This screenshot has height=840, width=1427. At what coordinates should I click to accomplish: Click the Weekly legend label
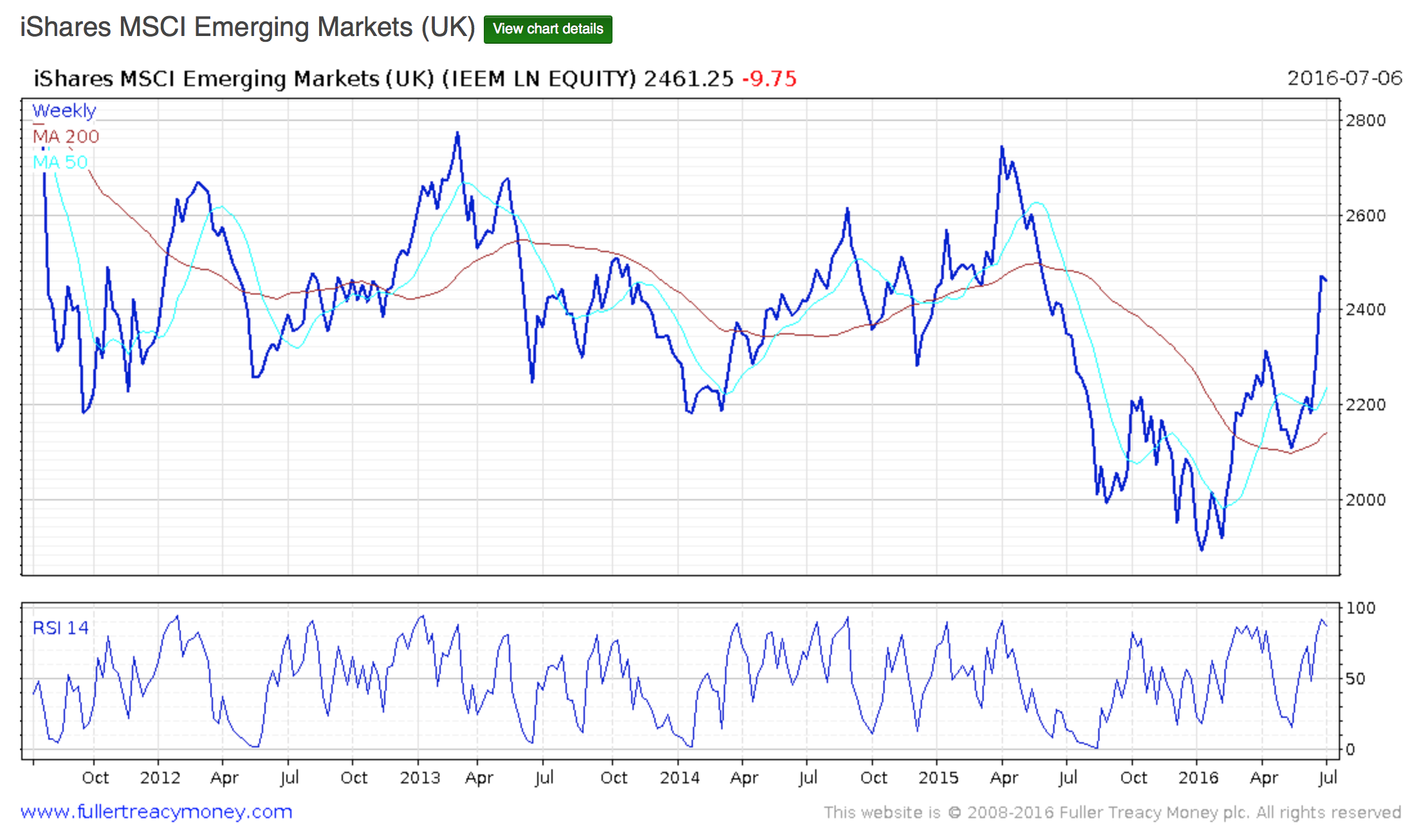(x=64, y=111)
